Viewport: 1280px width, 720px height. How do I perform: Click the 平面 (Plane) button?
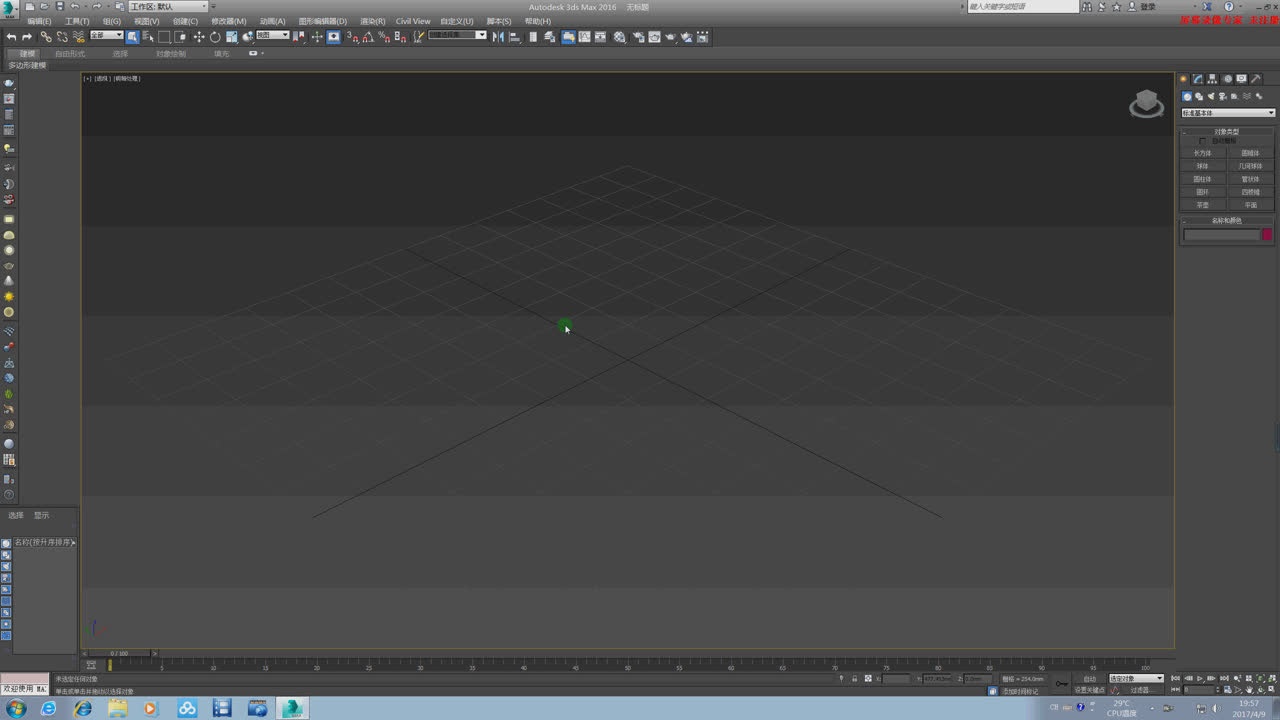click(1251, 205)
